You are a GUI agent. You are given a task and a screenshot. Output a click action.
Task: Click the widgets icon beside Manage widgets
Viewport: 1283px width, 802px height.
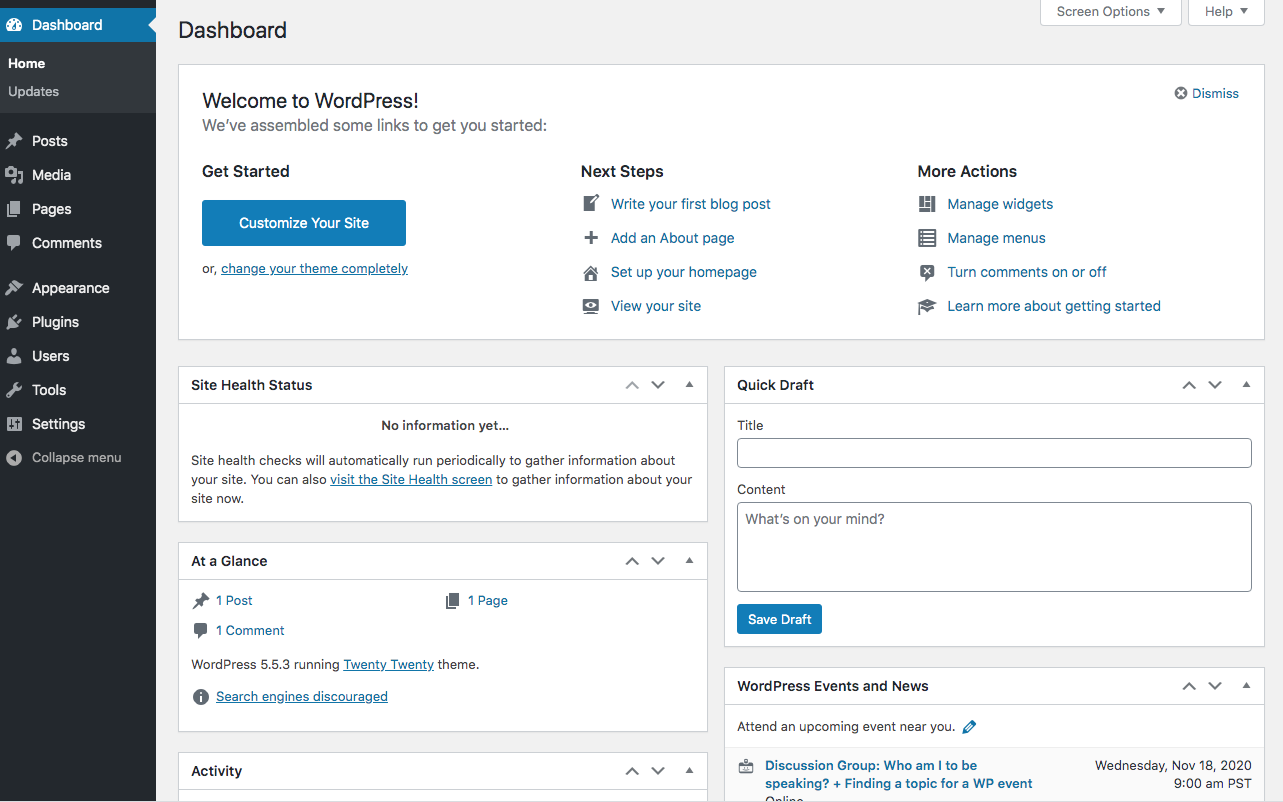click(x=927, y=204)
